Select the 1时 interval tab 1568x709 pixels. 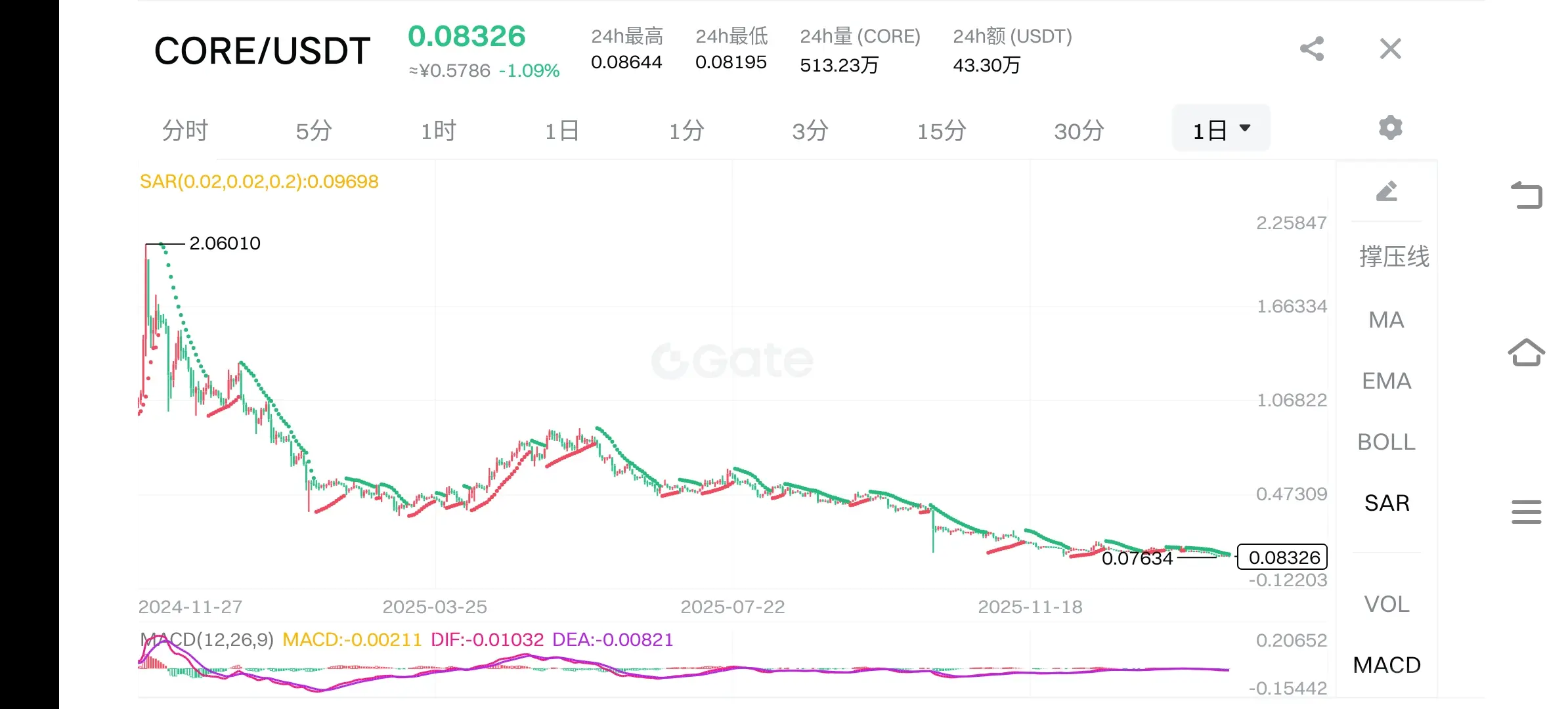click(x=438, y=131)
